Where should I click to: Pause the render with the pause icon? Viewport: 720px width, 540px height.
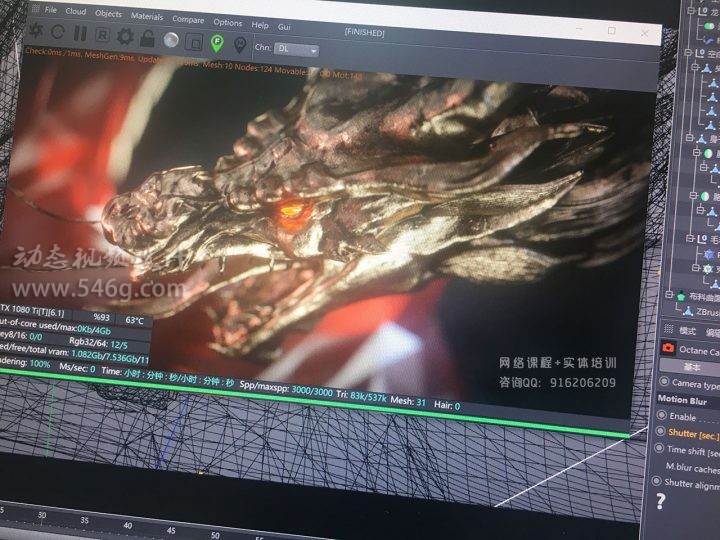(x=80, y=34)
